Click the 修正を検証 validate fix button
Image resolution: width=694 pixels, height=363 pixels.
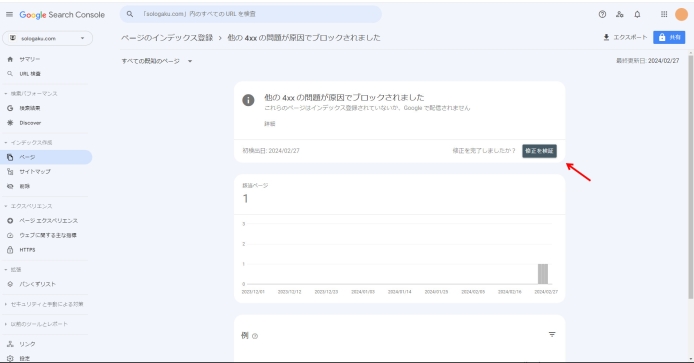click(539, 151)
